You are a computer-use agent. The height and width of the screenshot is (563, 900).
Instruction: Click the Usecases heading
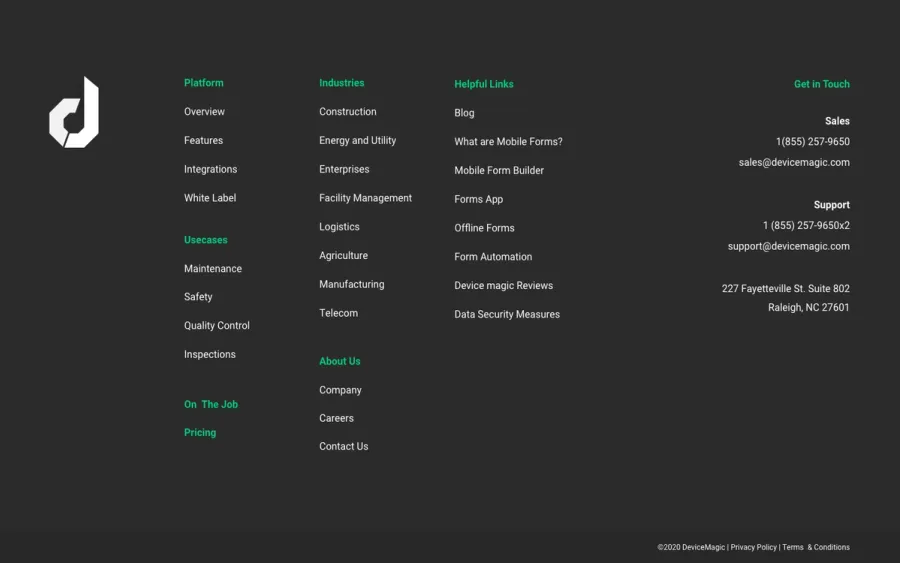click(205, 240)
